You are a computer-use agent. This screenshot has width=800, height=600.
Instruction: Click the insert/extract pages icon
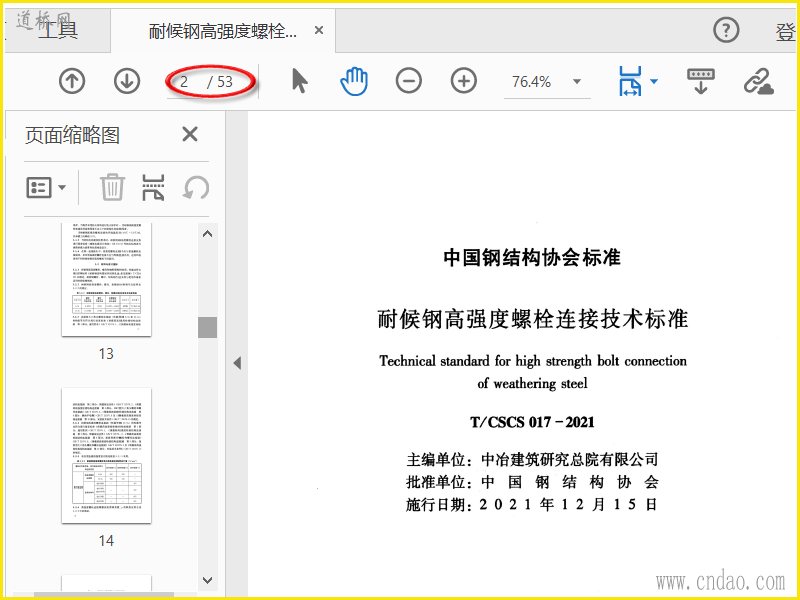coord(153,187)
